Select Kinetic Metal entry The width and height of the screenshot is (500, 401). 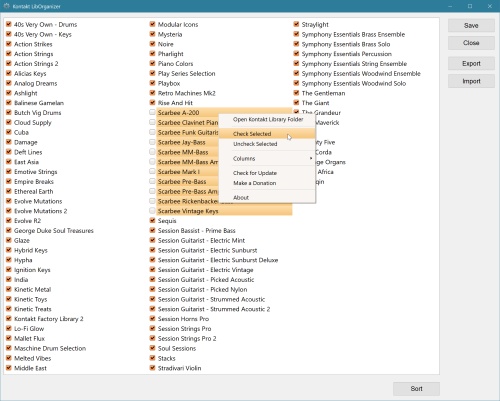[x=33, y=290]
